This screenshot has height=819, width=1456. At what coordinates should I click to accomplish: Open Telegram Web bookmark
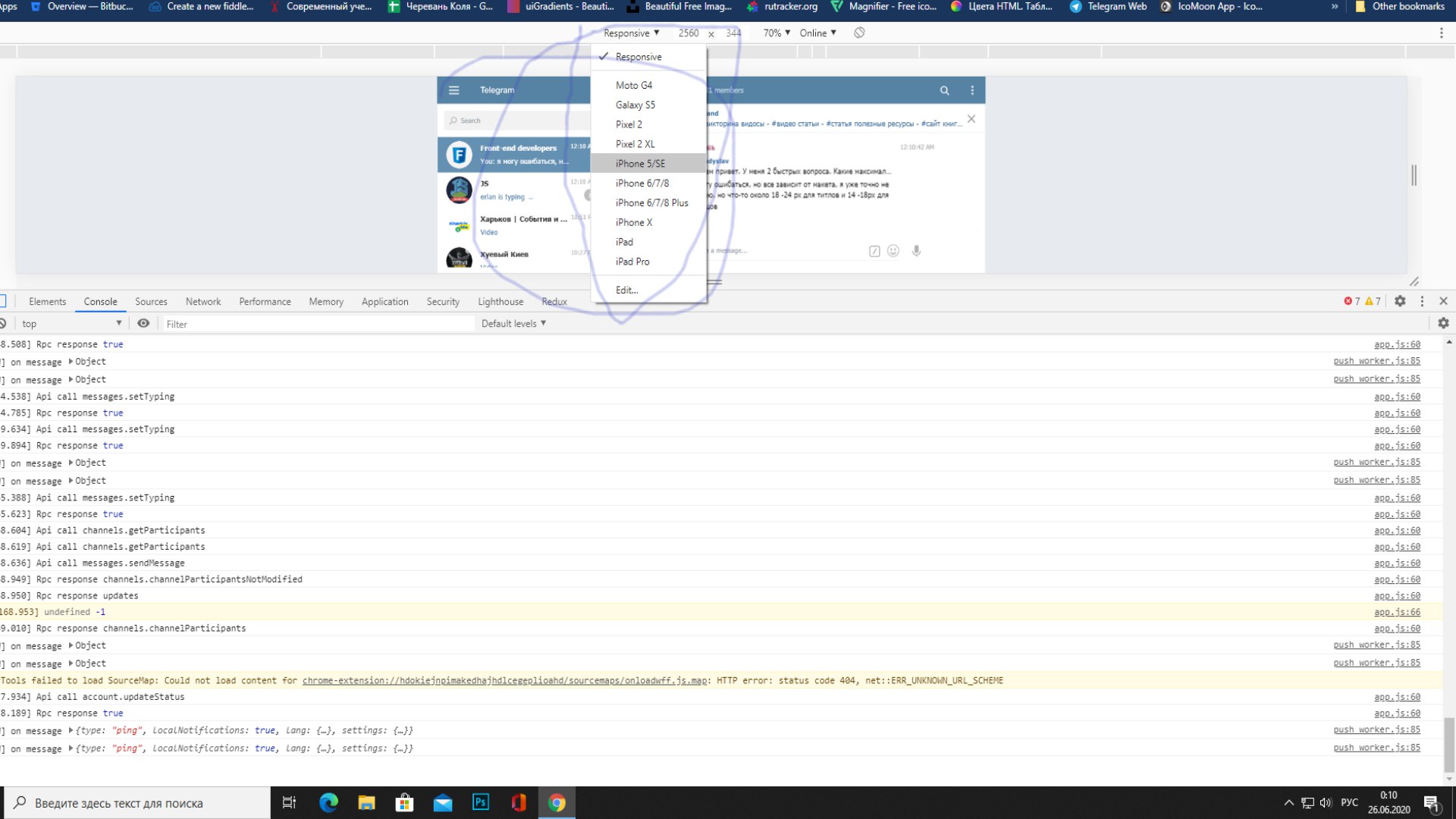[x=1108, y=6]
